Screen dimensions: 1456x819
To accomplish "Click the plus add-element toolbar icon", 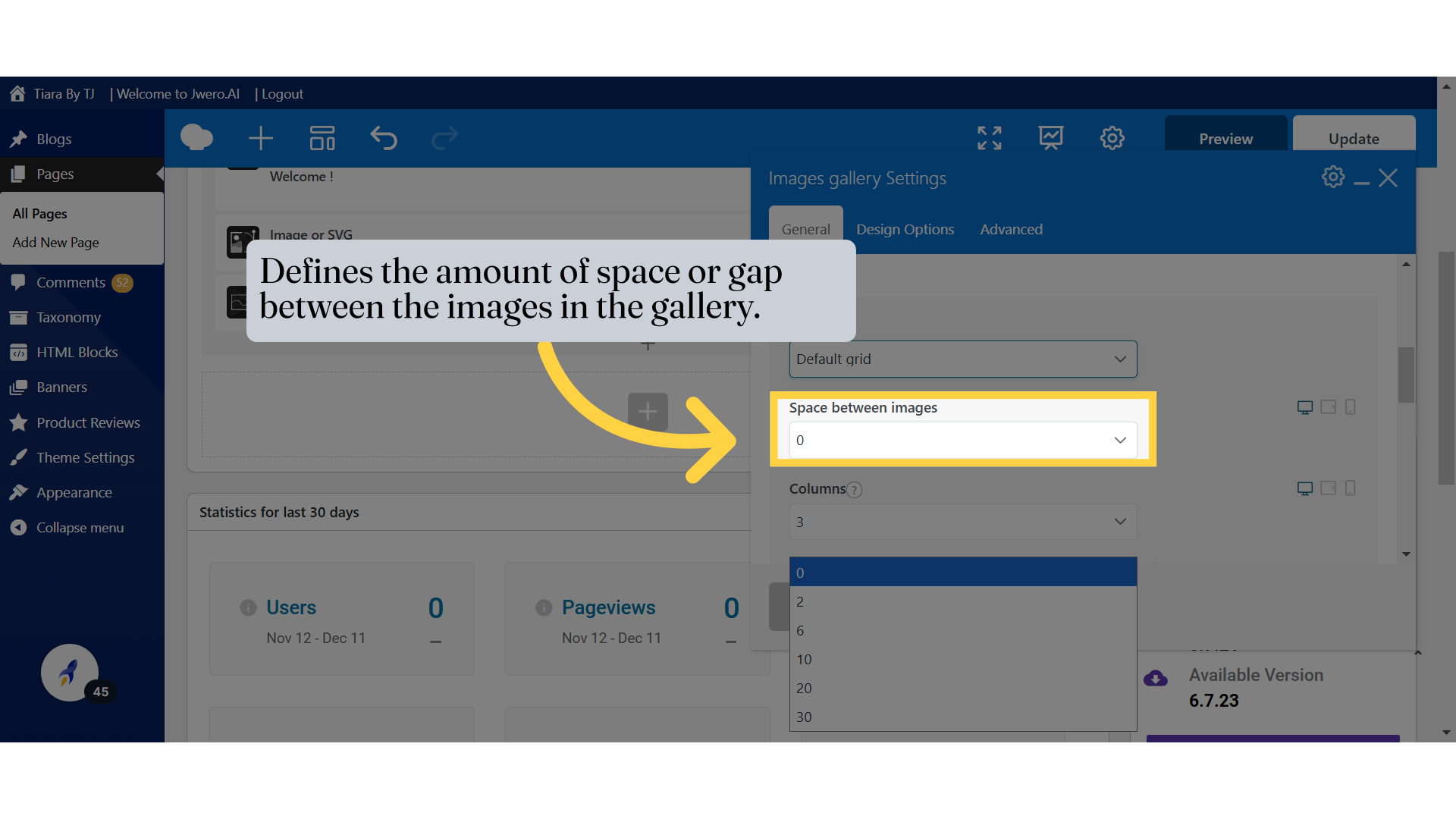I will point(260,138).
